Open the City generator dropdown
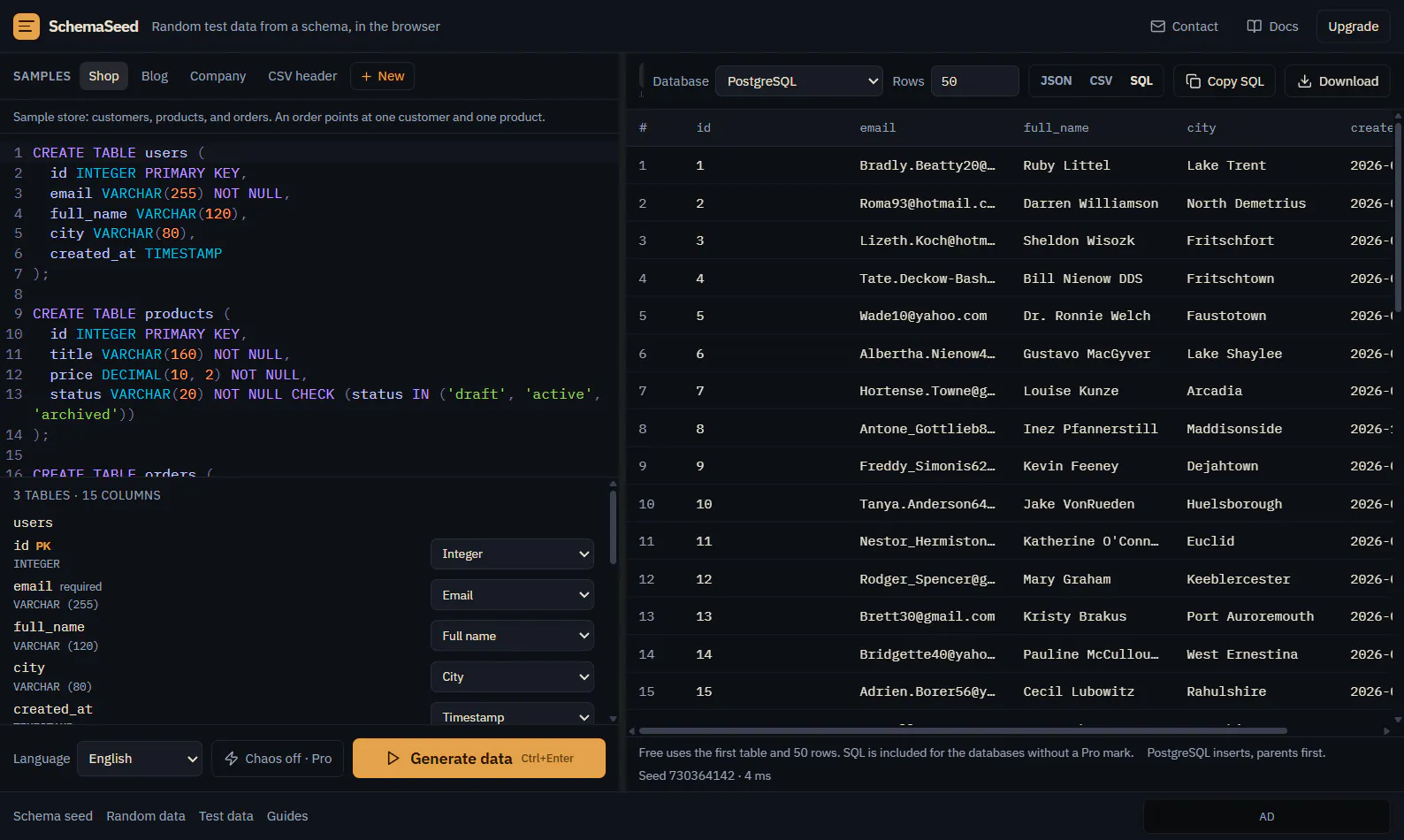The image size is (1404, 840). (512, 676)
